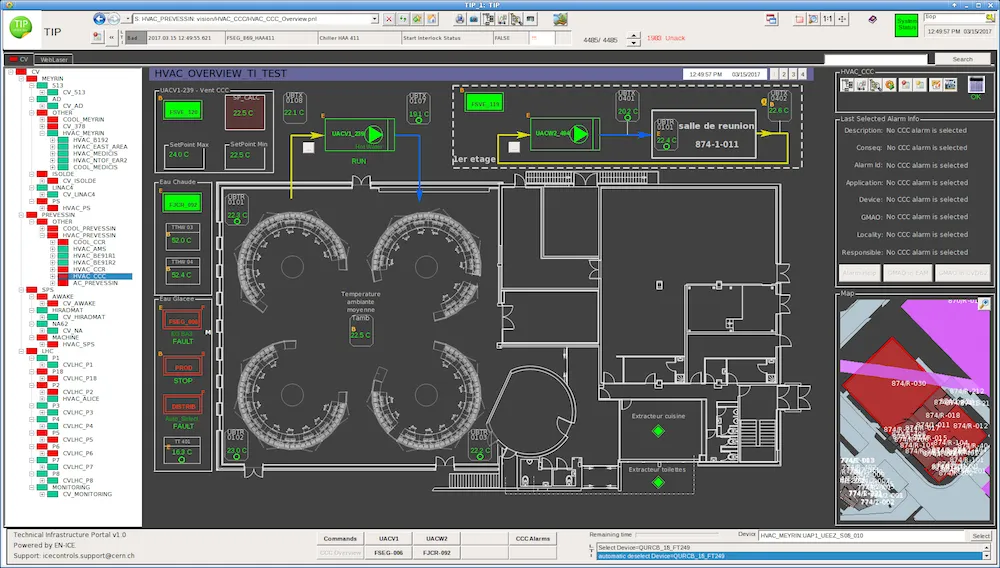Image resolution: width=1000 pixels, height=568 pixels.
Task: Click the landscape map icon in toolbar
Action: coord(560,19)
